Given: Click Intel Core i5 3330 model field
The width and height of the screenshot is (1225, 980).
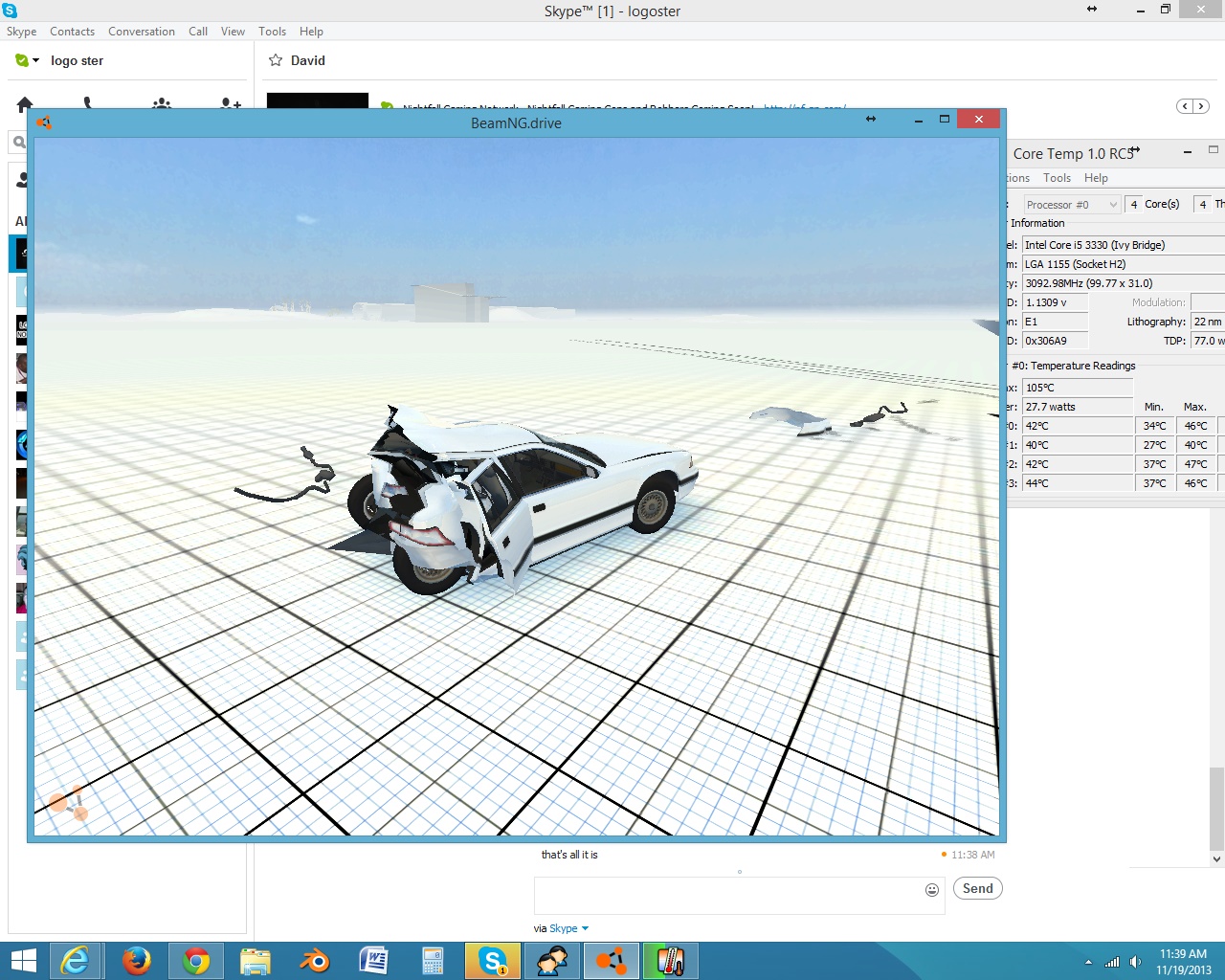Looking at the screenshot, I should coord(1124,245).
